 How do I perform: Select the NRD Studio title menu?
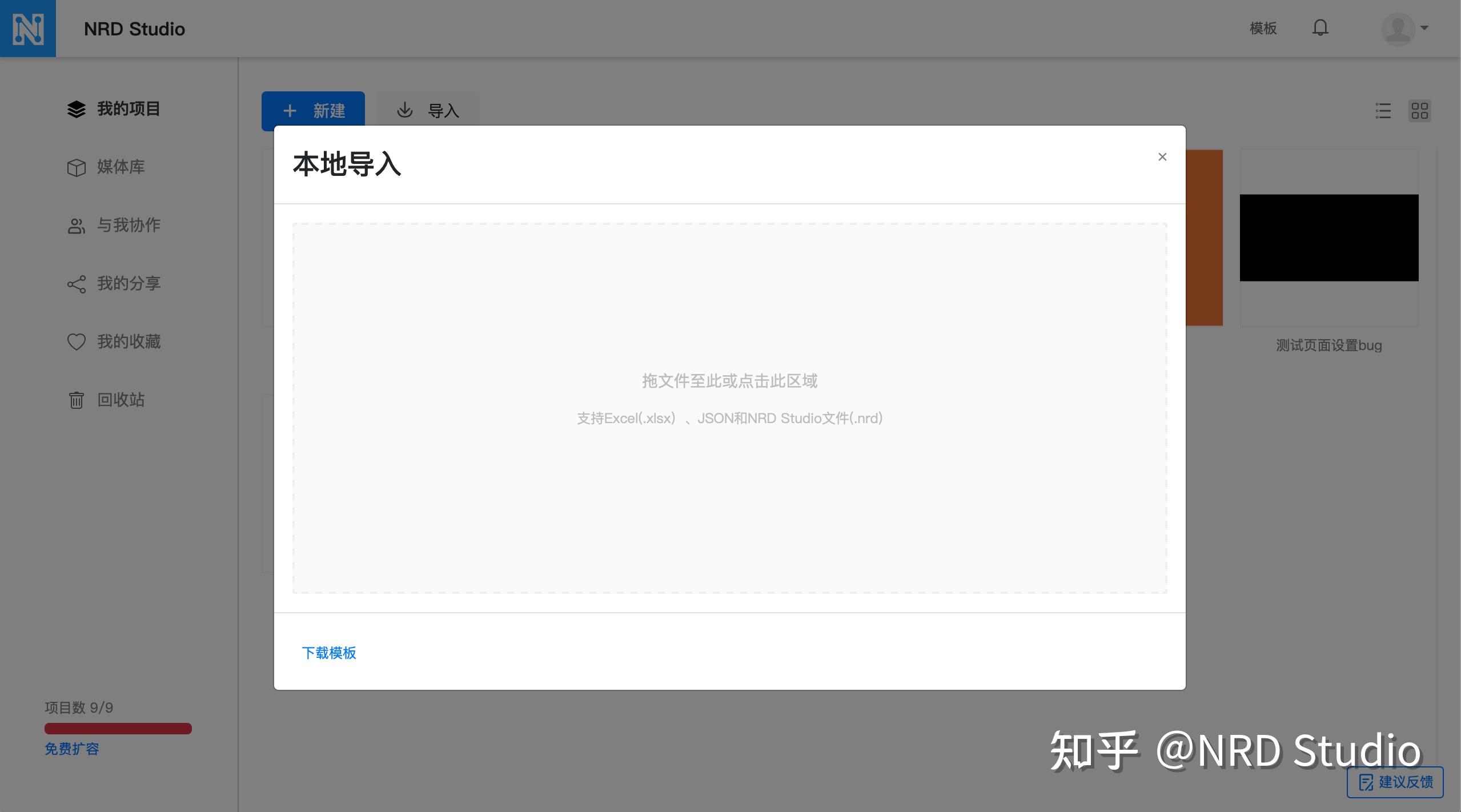pos(134,28)
